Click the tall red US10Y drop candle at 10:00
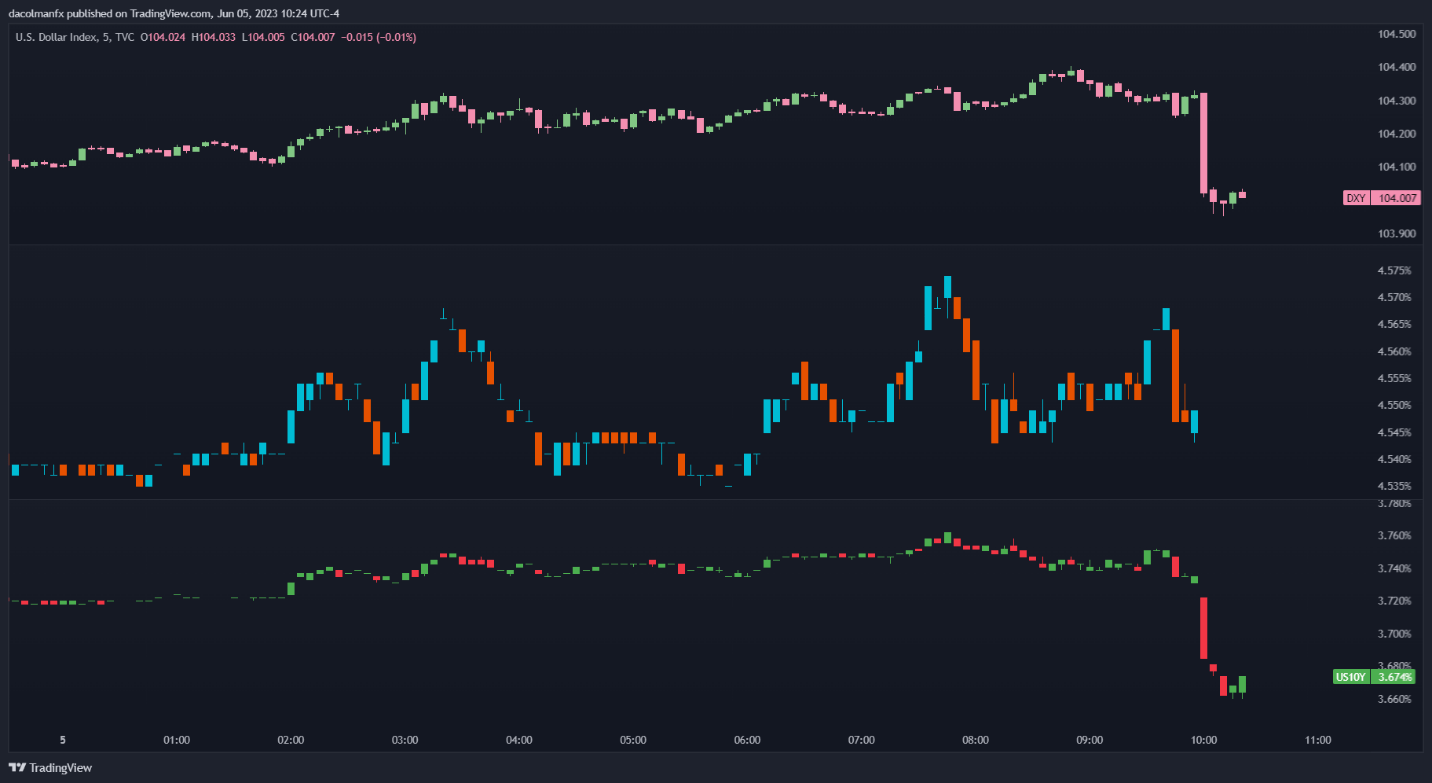Image resolution: width=1432 pixels, height=783 pixels. [x=1204, y=628]
